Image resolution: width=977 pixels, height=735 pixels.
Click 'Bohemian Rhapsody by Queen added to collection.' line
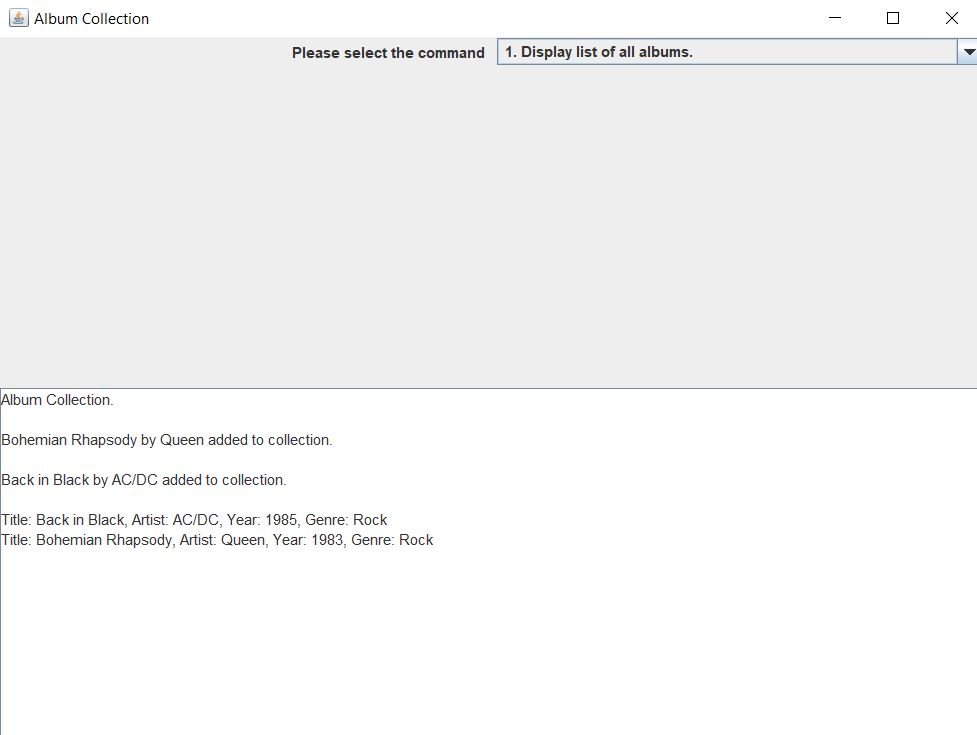pyautogui.click(x=167, y=440)
